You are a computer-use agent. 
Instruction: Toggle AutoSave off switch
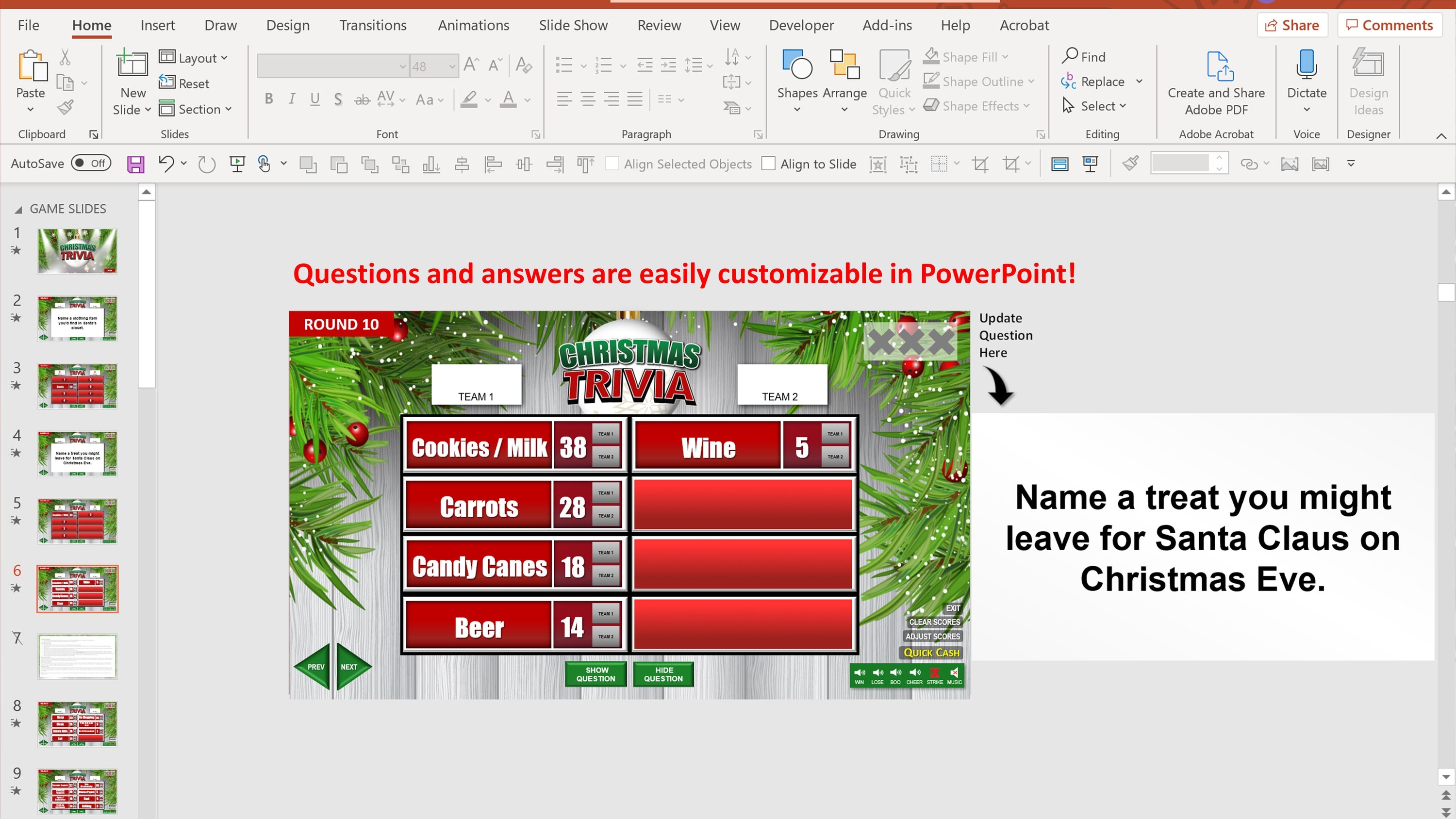click(90, 164)
